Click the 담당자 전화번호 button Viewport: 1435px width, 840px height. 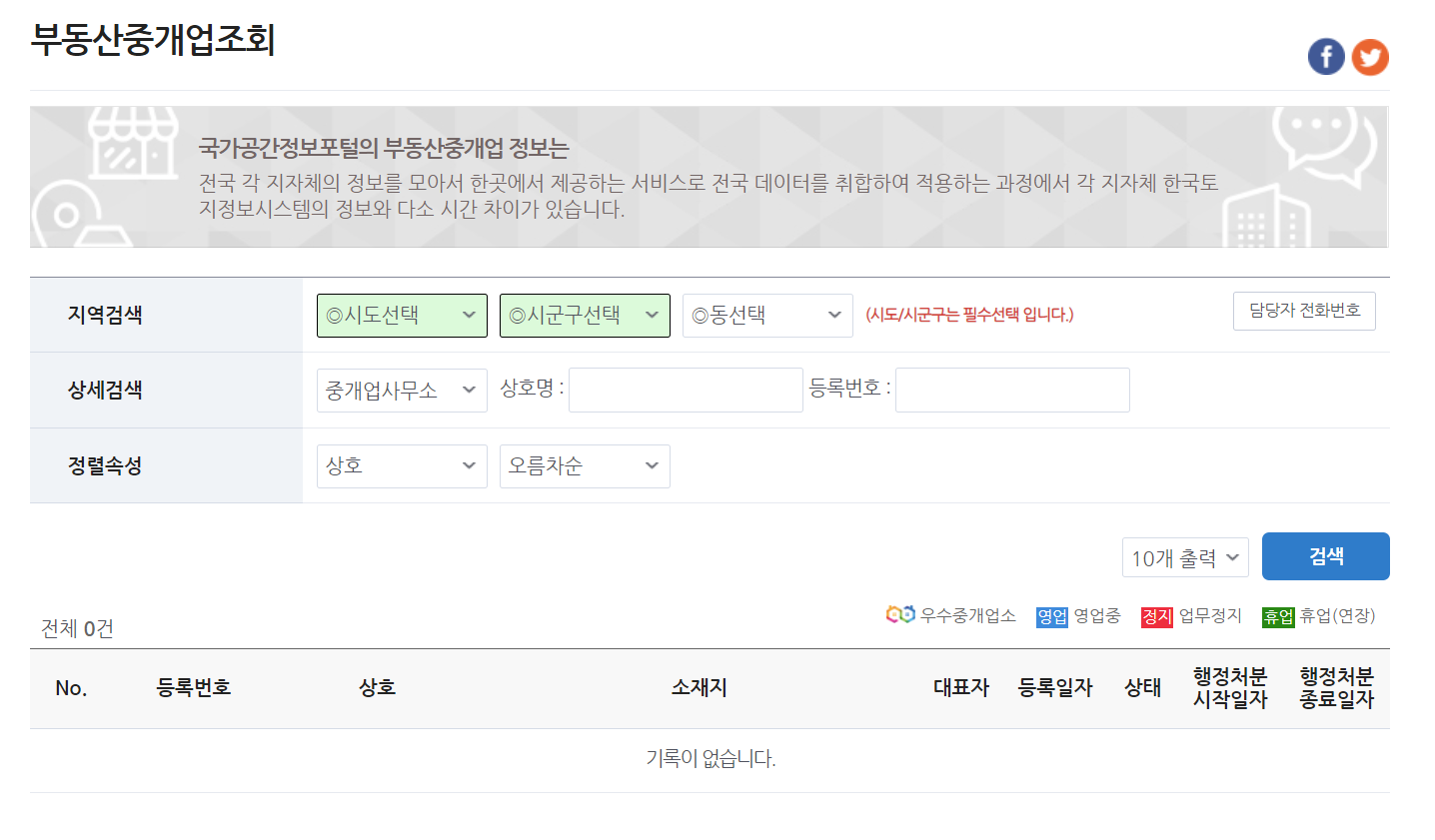(x=1304, y=311)
